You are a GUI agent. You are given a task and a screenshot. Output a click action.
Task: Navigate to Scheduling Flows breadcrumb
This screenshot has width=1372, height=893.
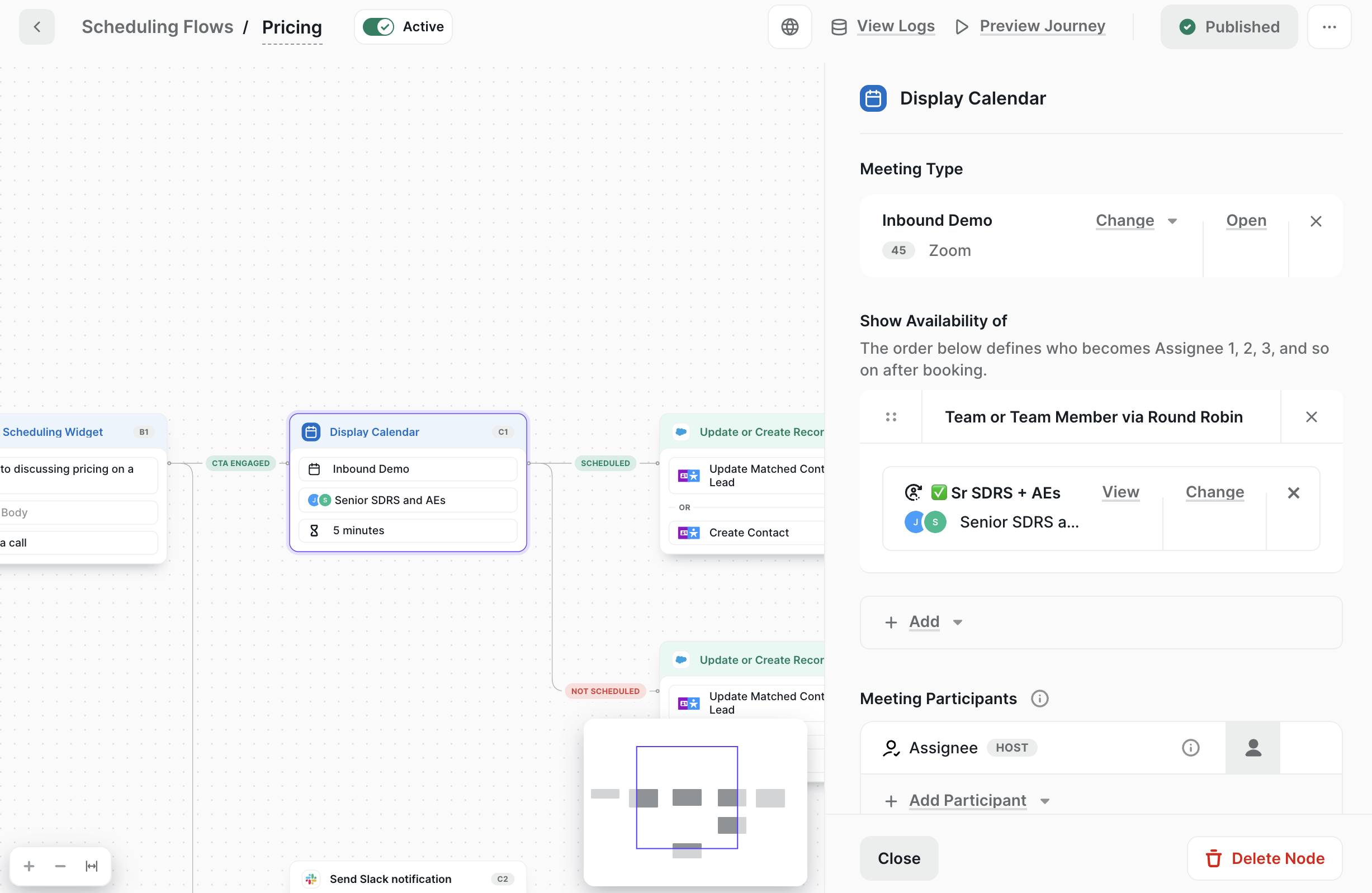point(157,27)
